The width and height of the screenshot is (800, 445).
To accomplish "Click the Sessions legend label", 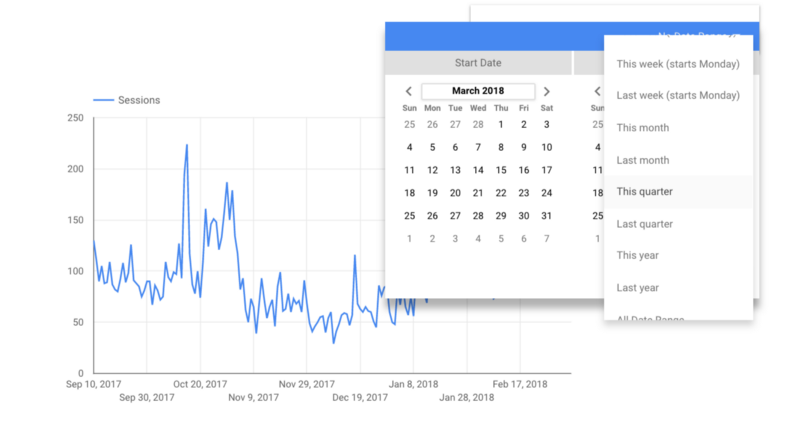I will (x=139, y=100).
